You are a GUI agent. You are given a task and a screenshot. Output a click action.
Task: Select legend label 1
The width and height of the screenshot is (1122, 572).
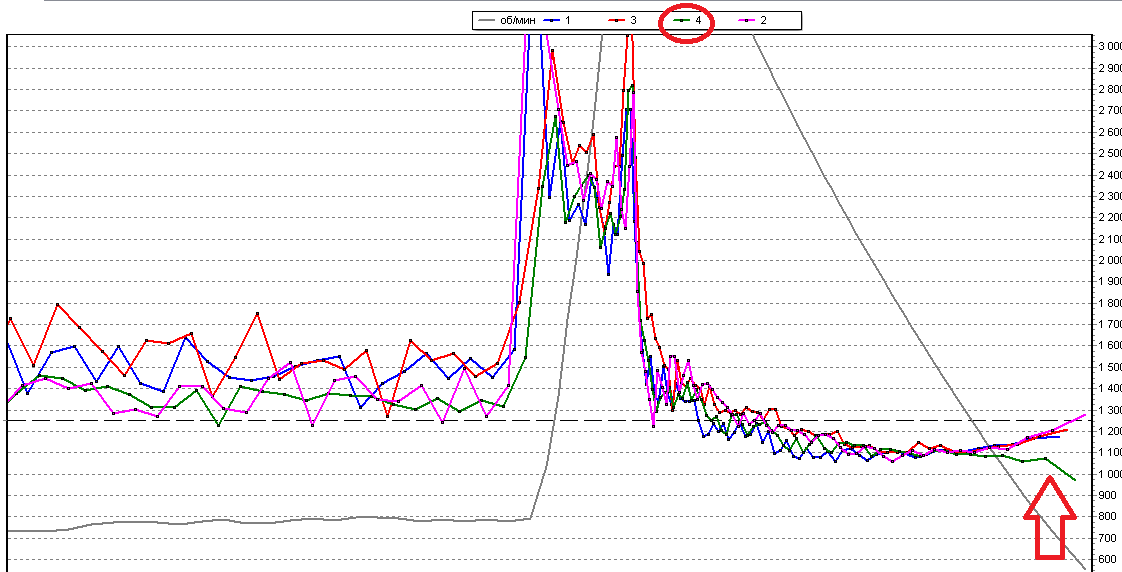point(568,21)
